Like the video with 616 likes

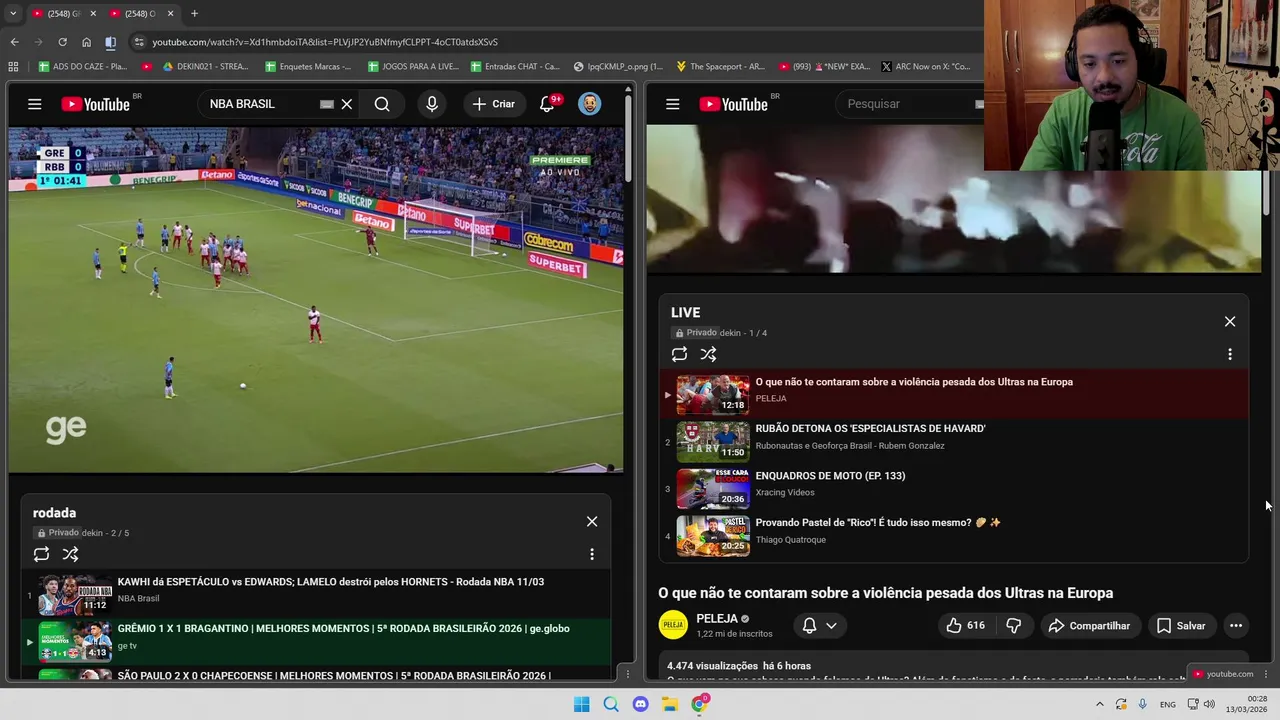coord(965,625)
